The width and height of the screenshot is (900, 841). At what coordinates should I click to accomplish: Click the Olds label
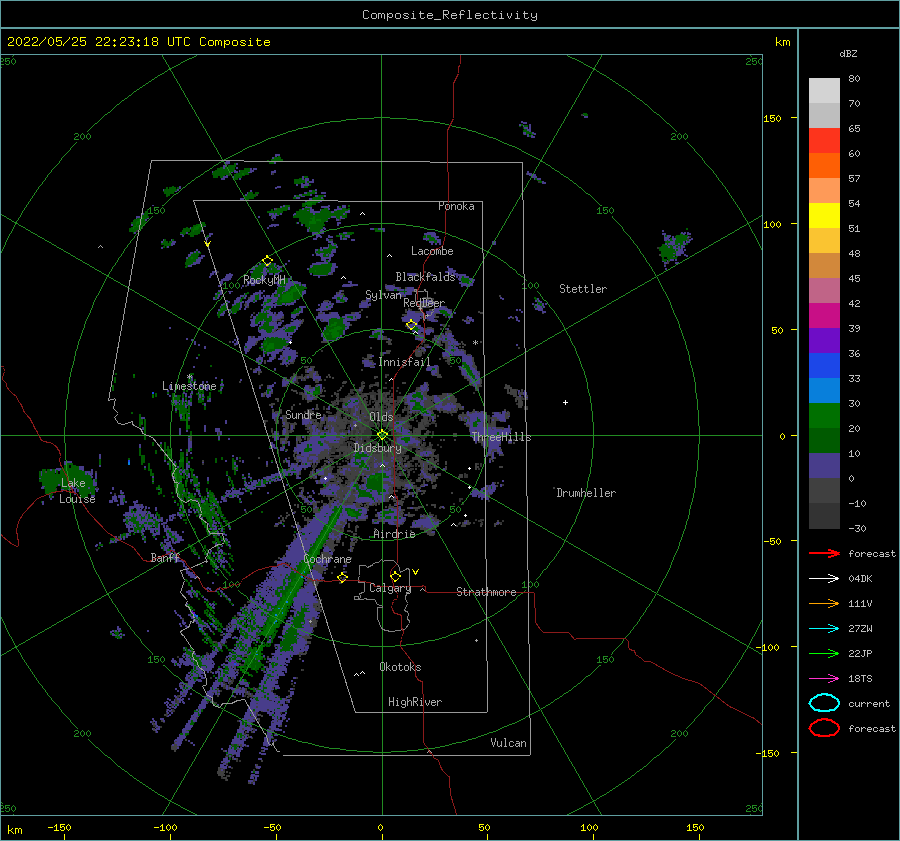point(381,417)
